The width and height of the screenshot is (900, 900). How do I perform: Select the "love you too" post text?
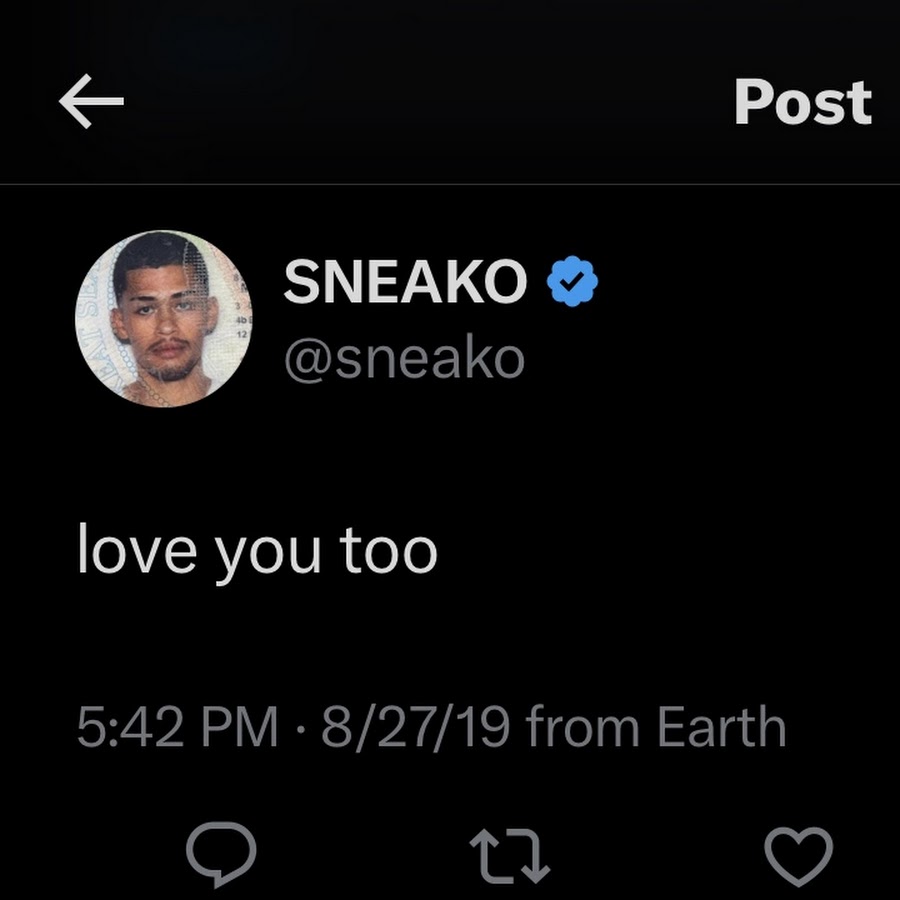point(258,551)
